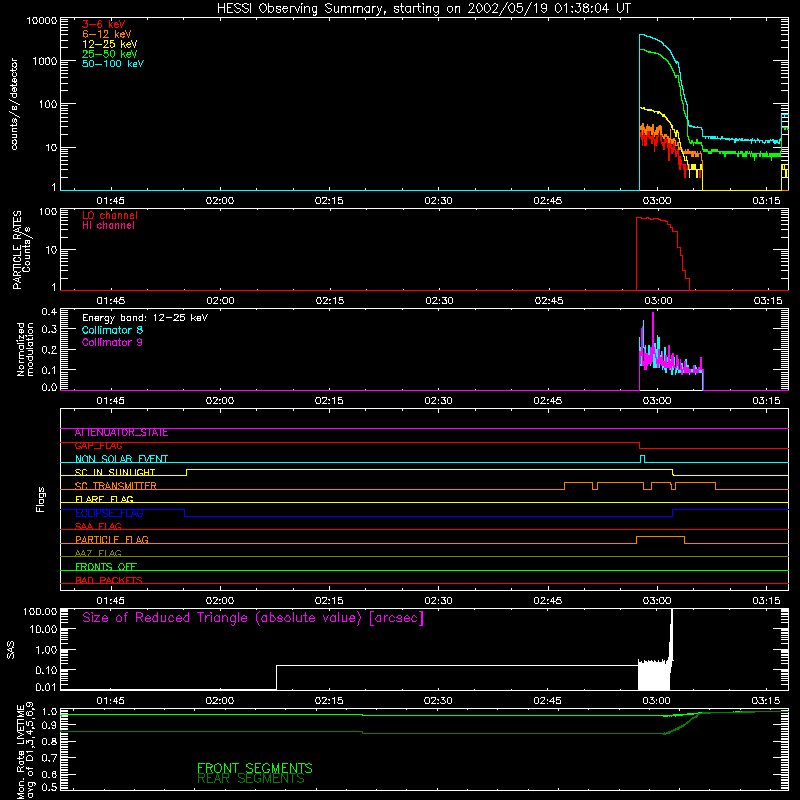Select the REAR SEGMENTS legend label
The image size is (800, 800).
pyautogui.click(x=251, y=779)
